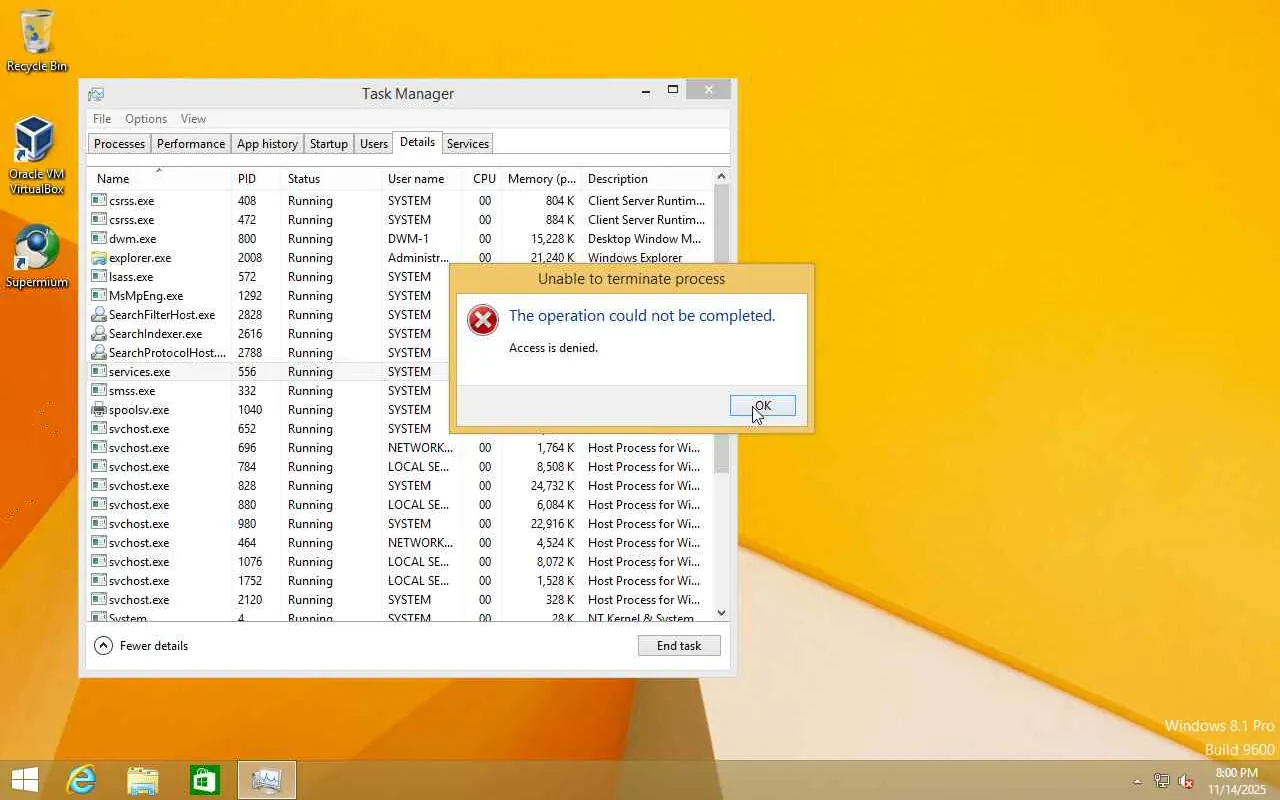This screenshot has height=800, width=1280.
Task: Open the Windows Start button
Action: (x=24, y=780)
